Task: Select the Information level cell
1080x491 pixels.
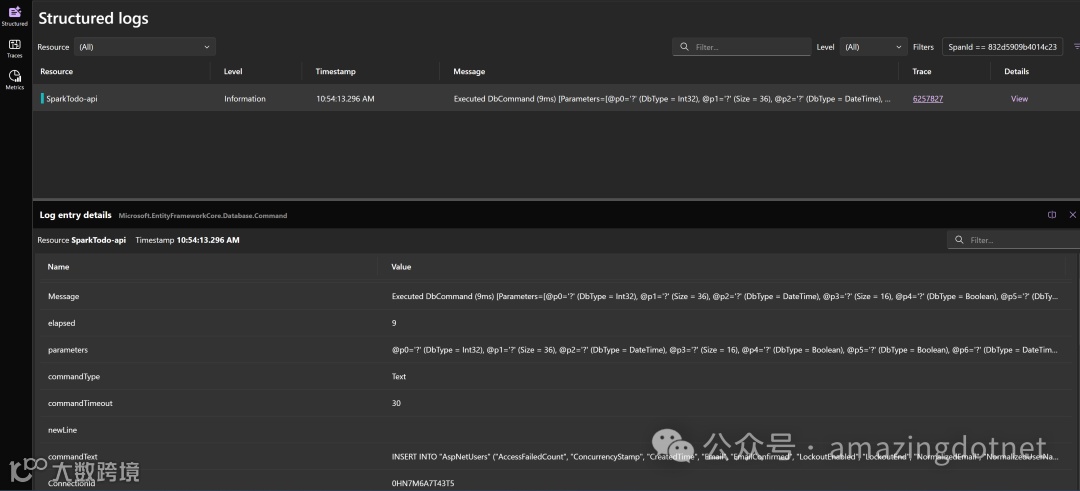Action: [x=245, y=99]
